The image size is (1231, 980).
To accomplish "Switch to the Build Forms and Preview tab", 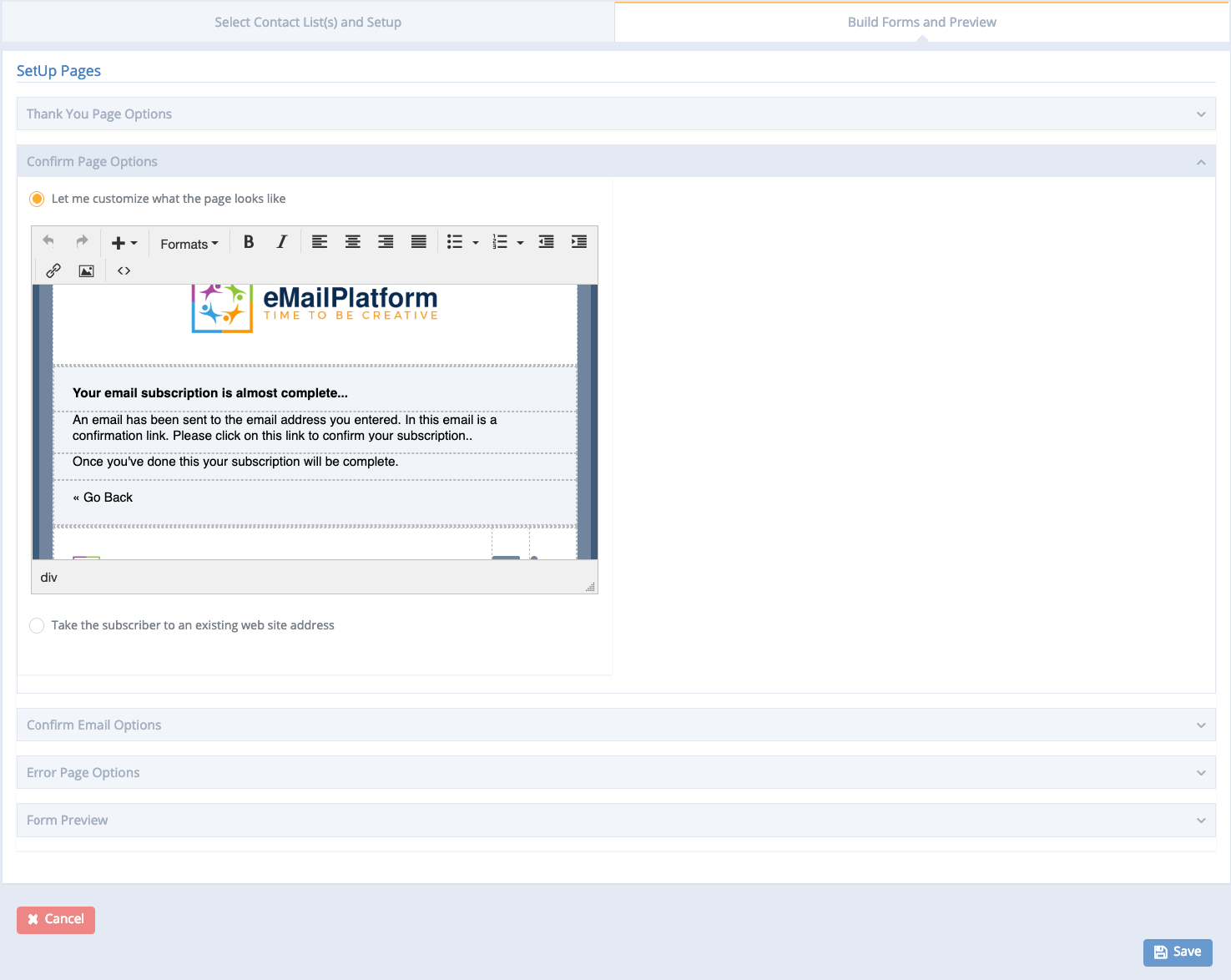I will [x=921, y=22].
